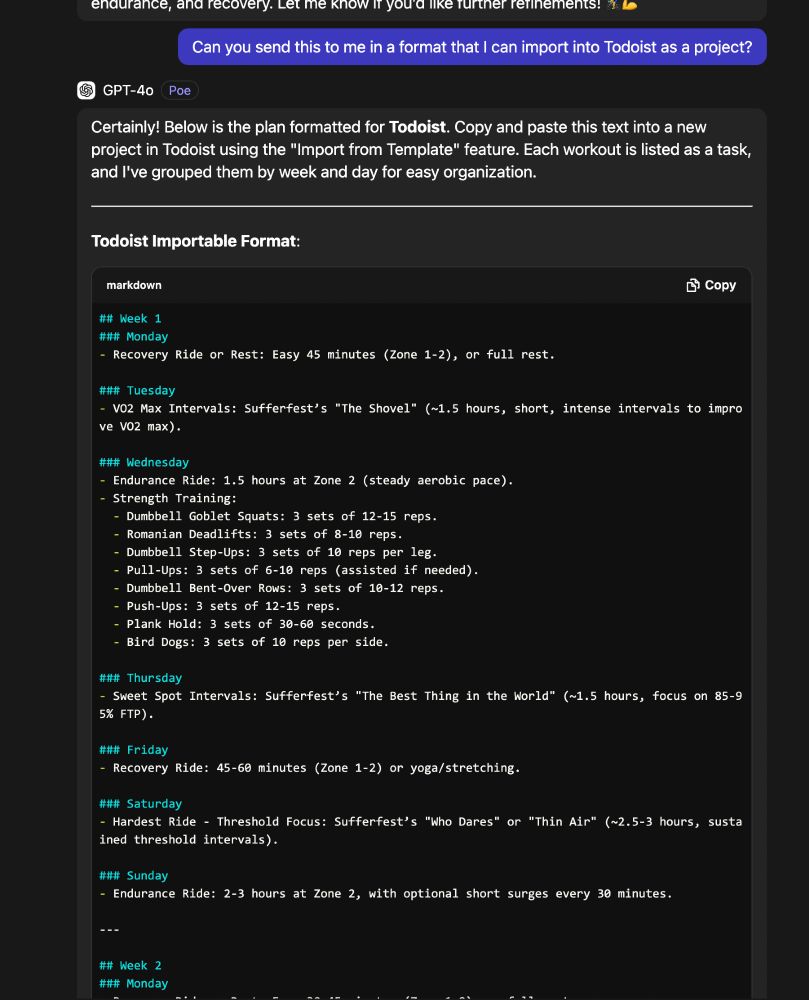The height and width of the screenshot is (1000, 809).
Task: Click the 'markdown' code language label
Action: [x=134, y=285]
